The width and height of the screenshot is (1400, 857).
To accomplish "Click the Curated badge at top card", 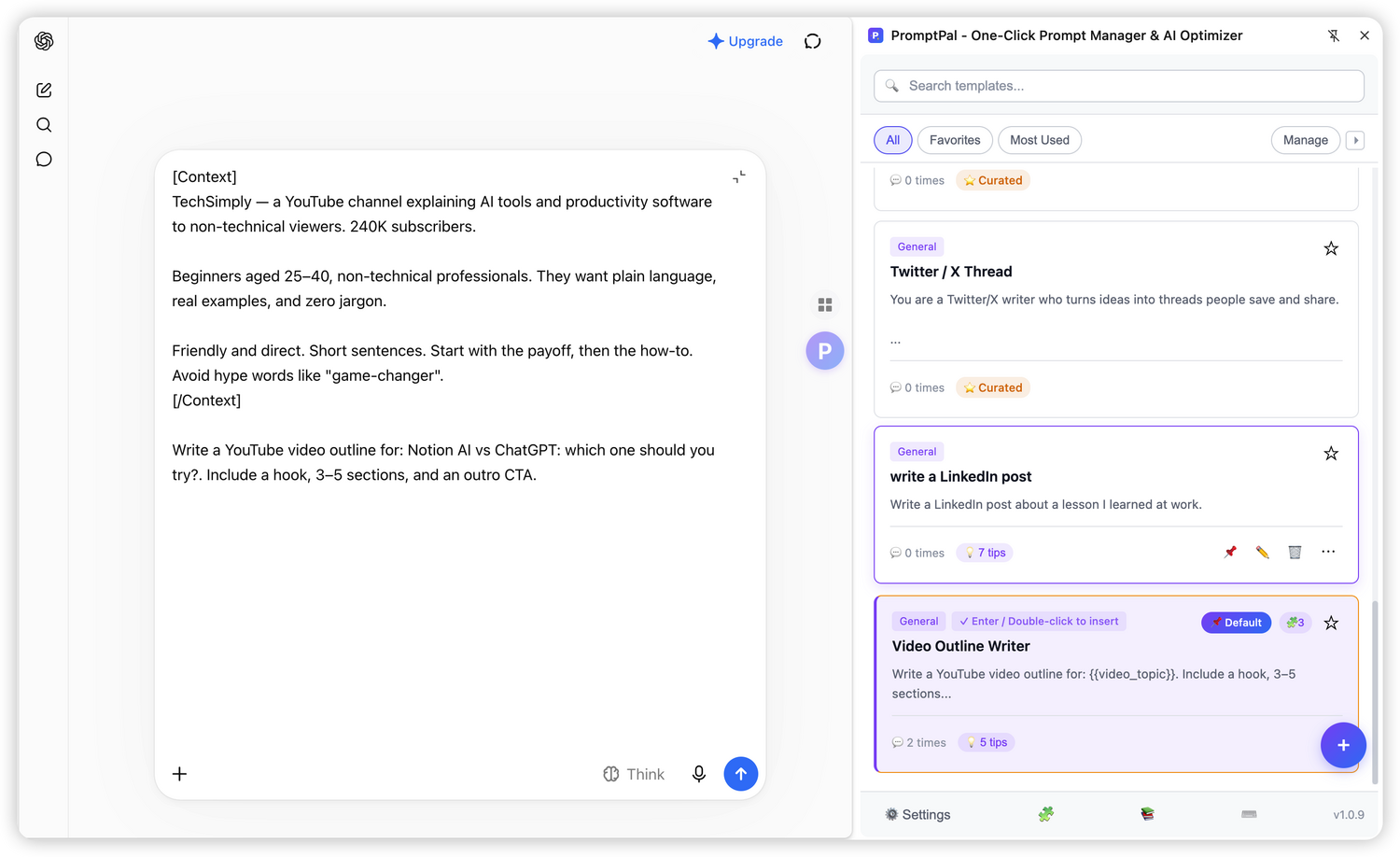I will point(993,180).
